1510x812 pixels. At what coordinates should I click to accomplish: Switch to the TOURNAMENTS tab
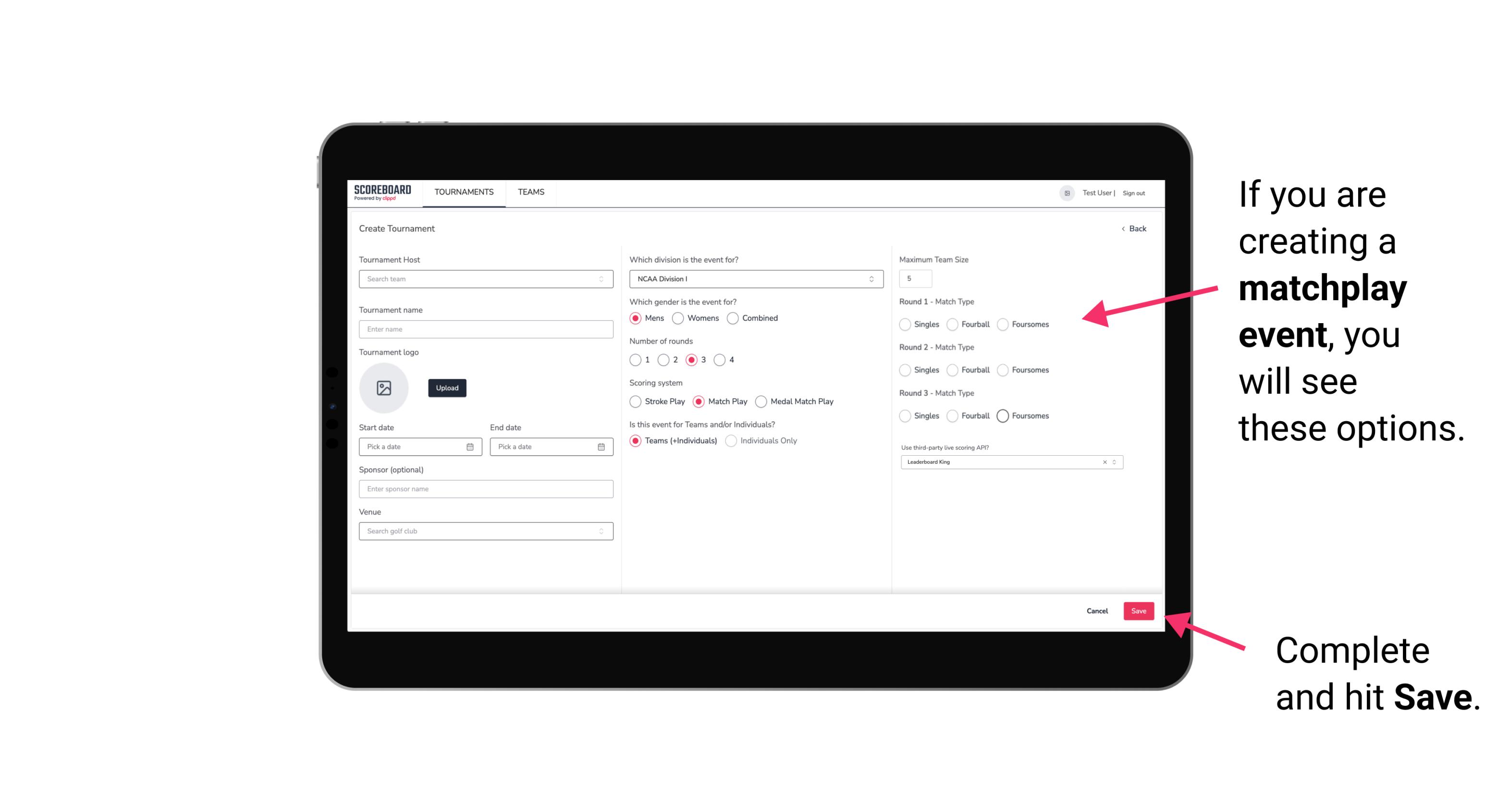(x=464, y=192)
